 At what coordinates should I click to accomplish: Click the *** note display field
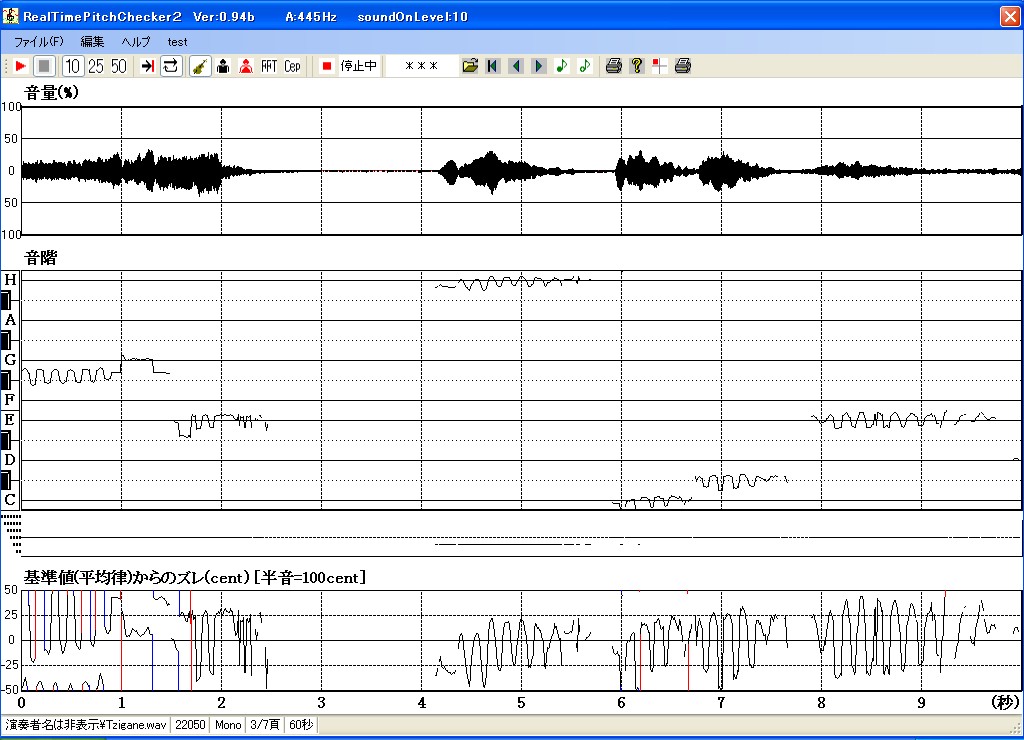pyautogui.click(x=421, y=66)
